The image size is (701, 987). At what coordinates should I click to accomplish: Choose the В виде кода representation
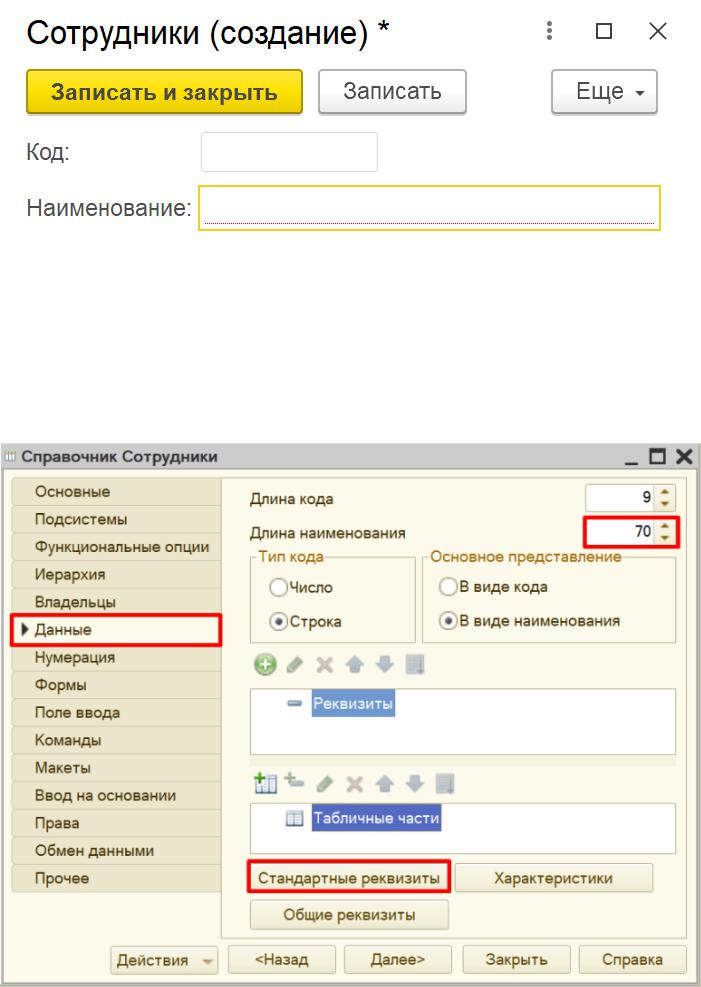pyautogui.click(x=448, y=587)
